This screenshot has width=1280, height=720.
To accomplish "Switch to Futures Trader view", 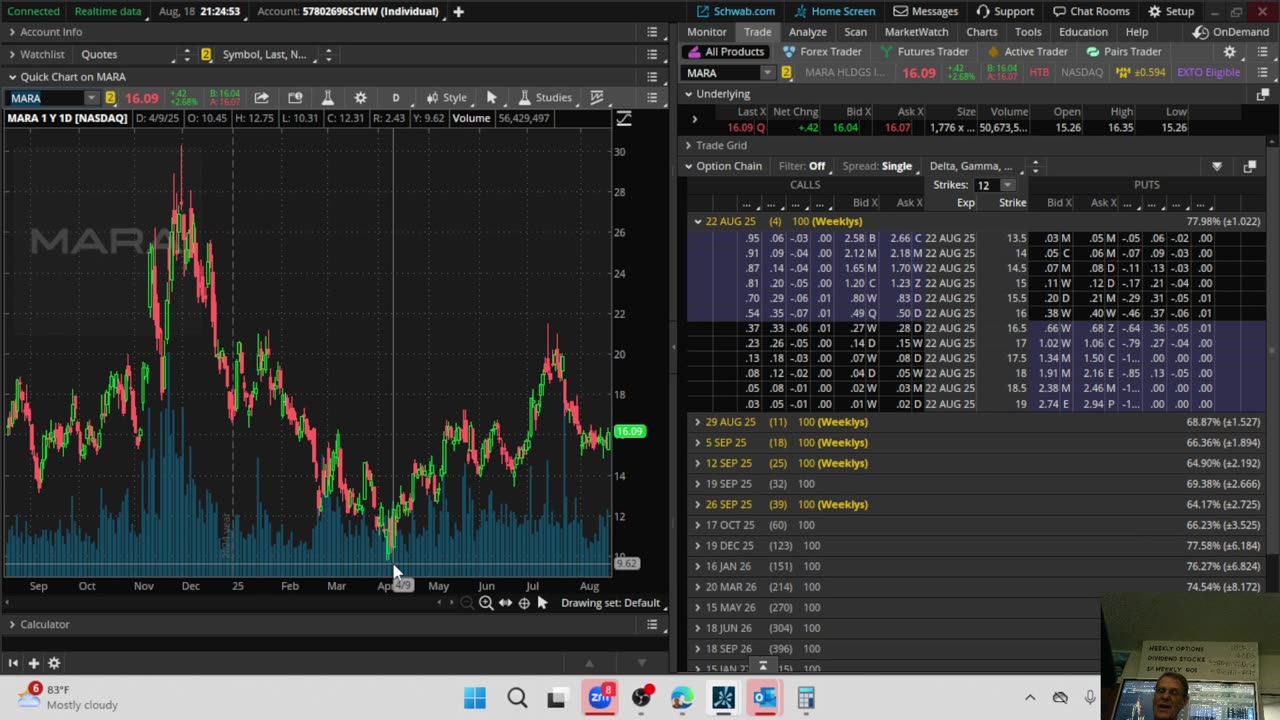I will click(x=924, y=52).
